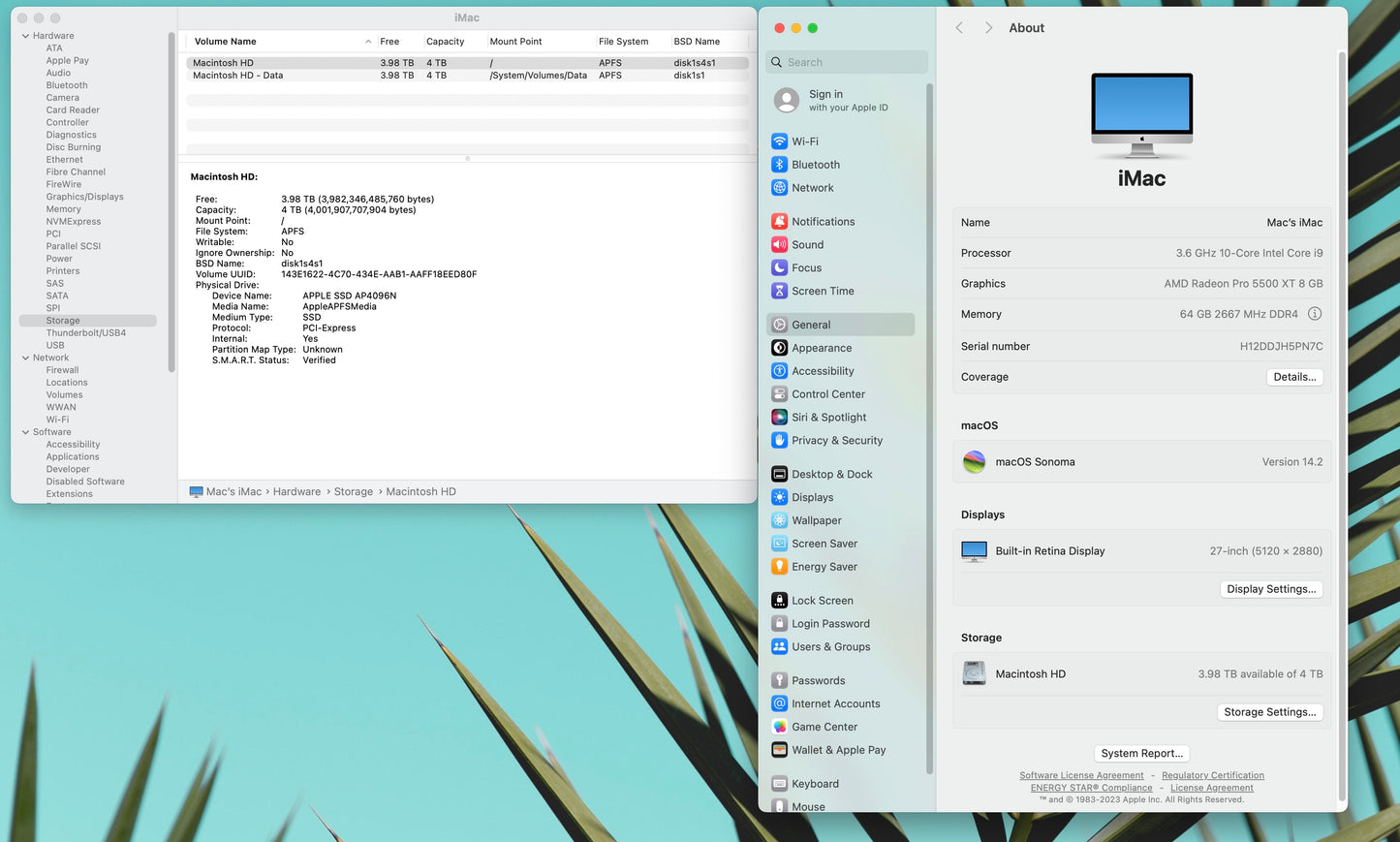Collapse the Hardware tree section
This screenshot has height=842, width=1400.
pyautogui.click(x=25, y=36)
